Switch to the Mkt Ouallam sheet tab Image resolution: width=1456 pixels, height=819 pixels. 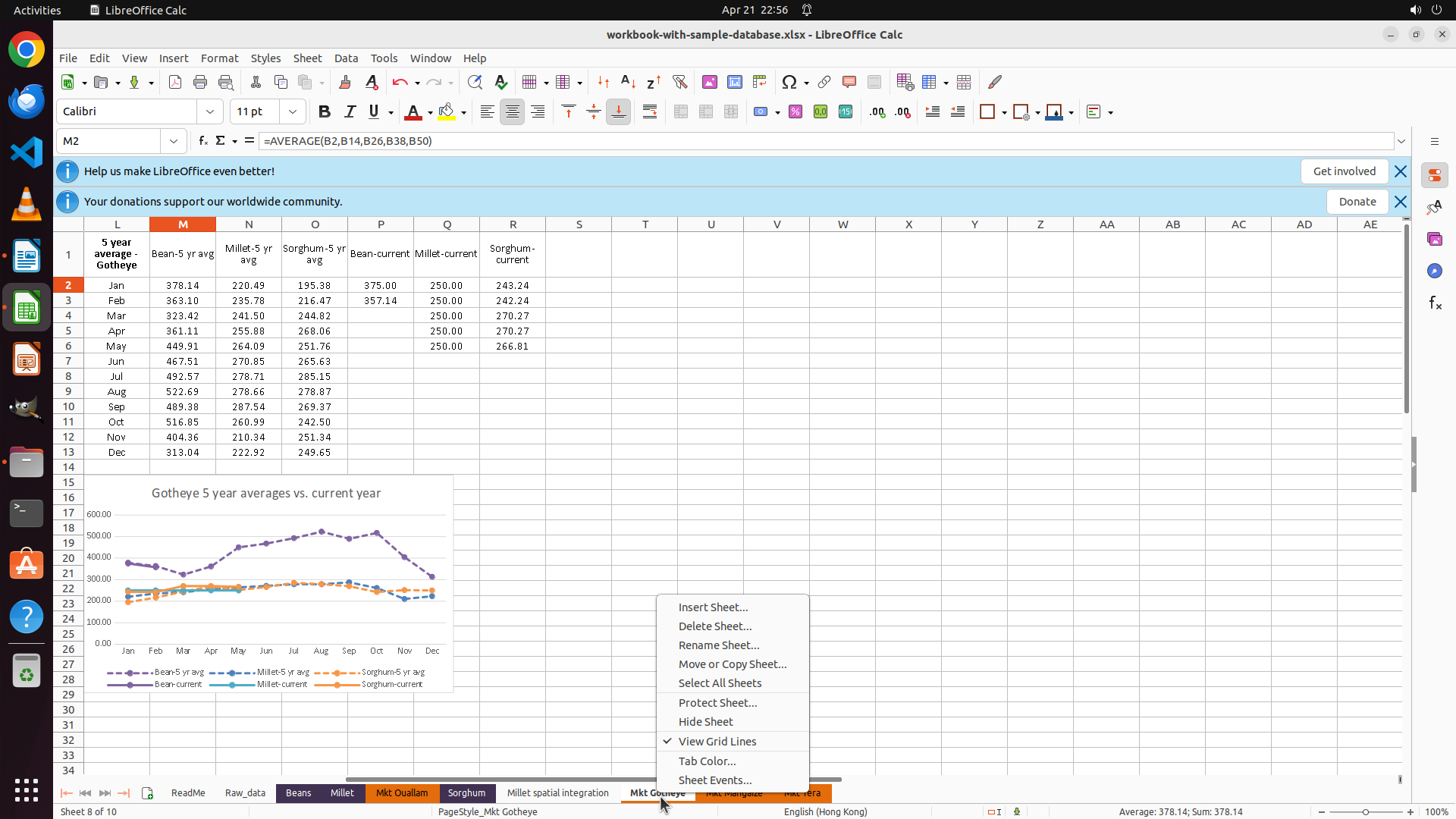pos(401,792)
